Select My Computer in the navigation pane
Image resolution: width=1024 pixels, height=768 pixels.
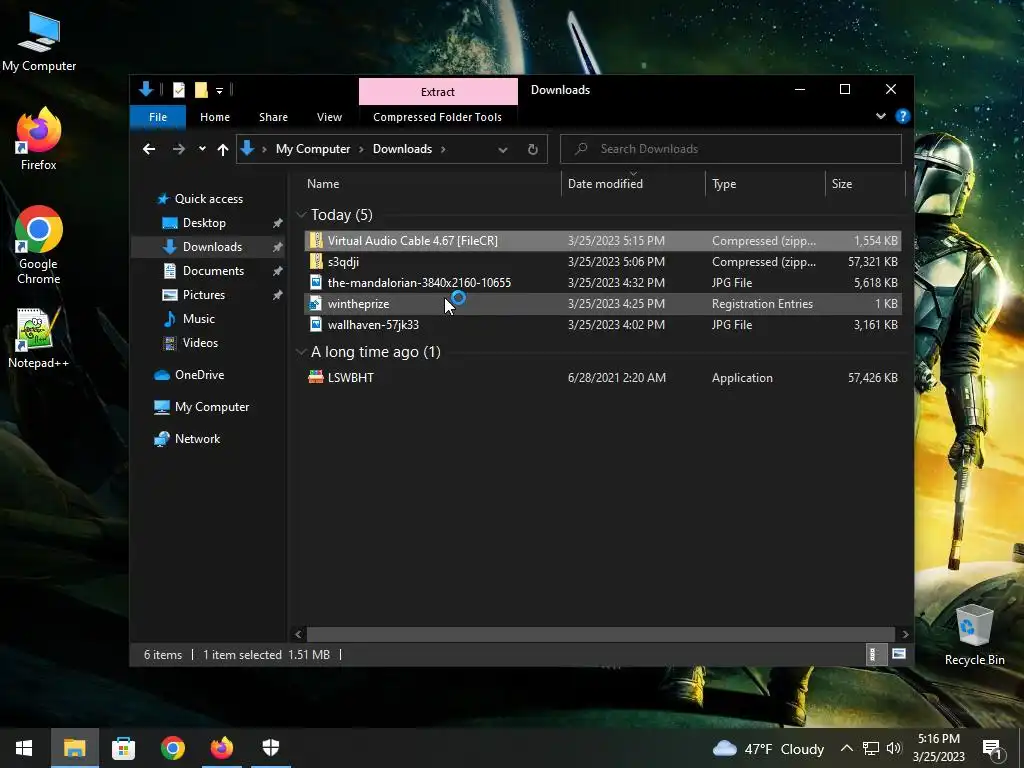coord(212,407)
